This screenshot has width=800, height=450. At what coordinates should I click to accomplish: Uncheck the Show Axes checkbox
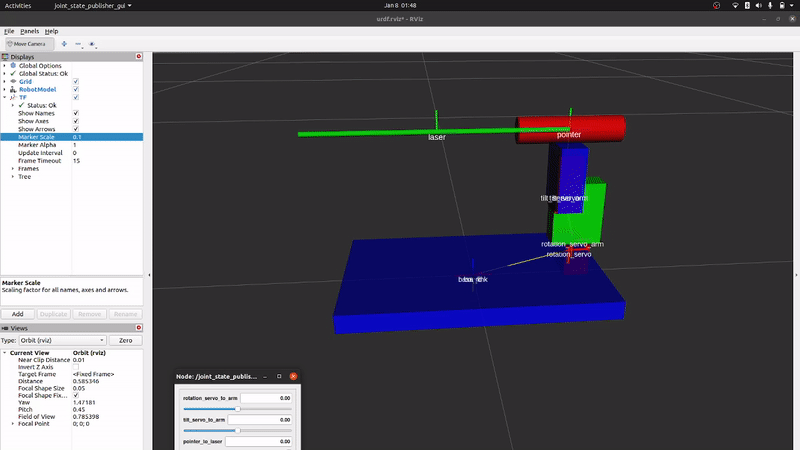click(x=76, y=121)
